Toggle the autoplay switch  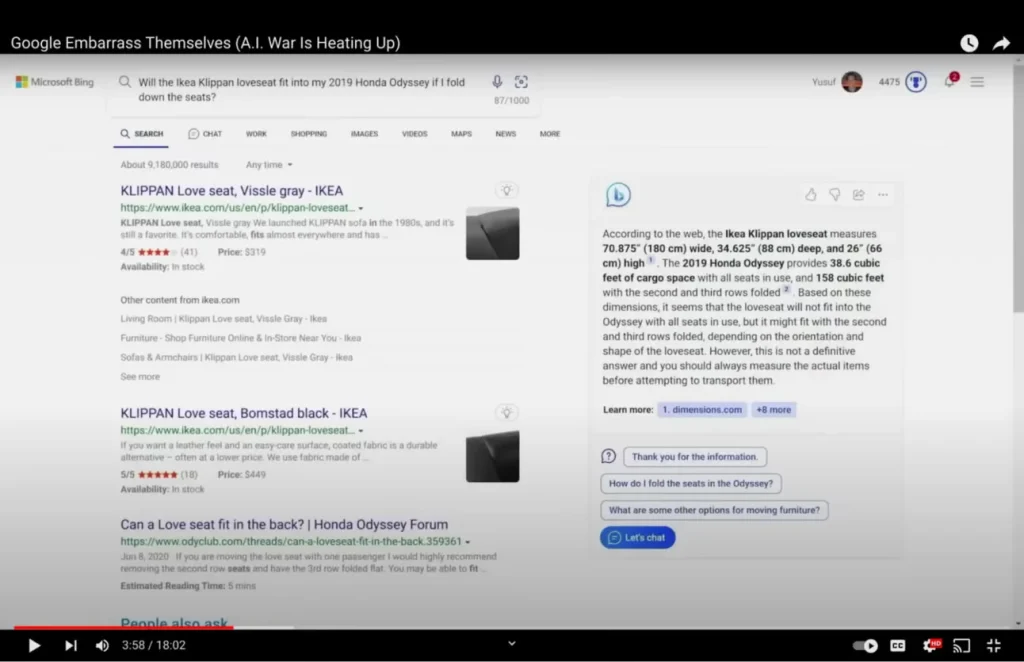click(x=865, y=646)
